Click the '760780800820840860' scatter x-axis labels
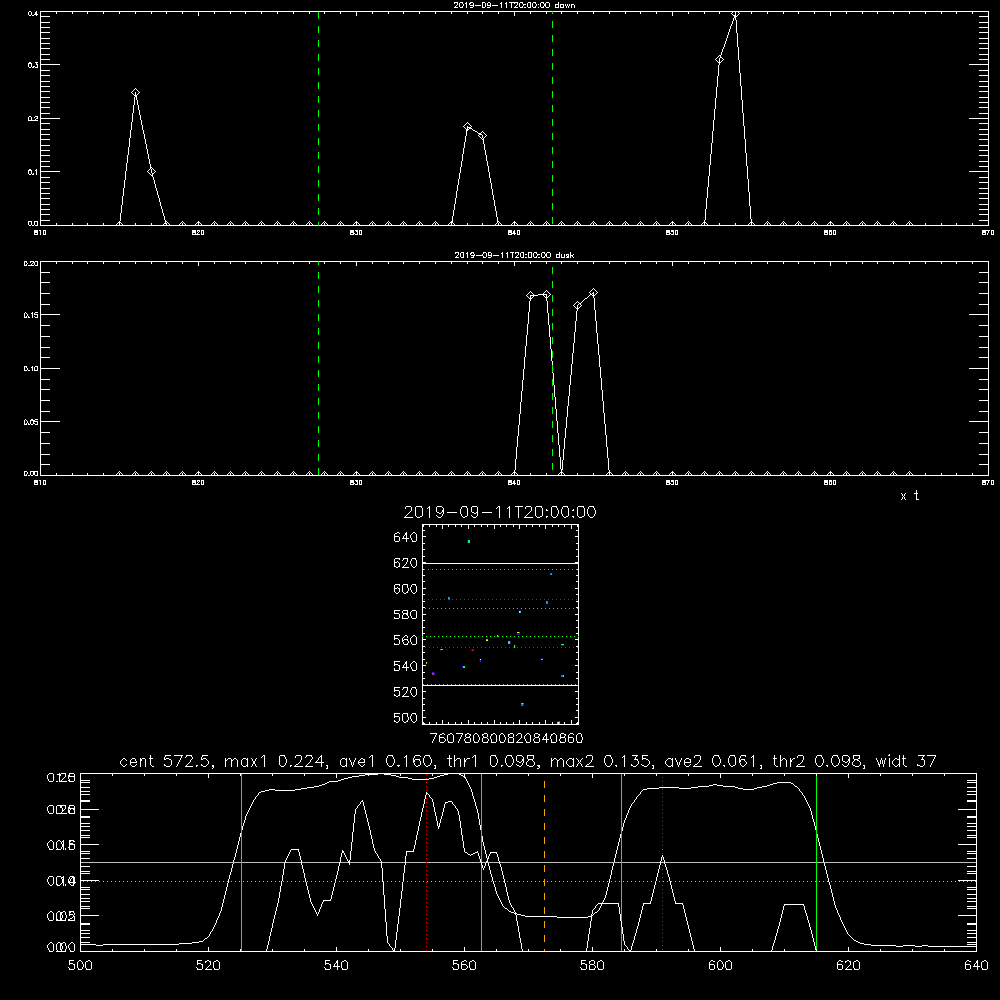 point(507,739)
